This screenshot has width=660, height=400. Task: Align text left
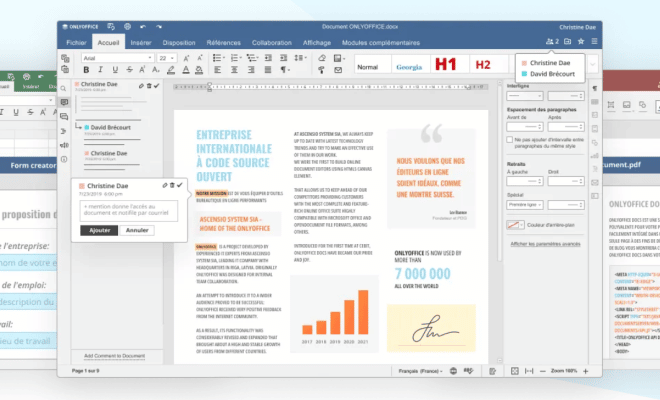click(218, 69)
